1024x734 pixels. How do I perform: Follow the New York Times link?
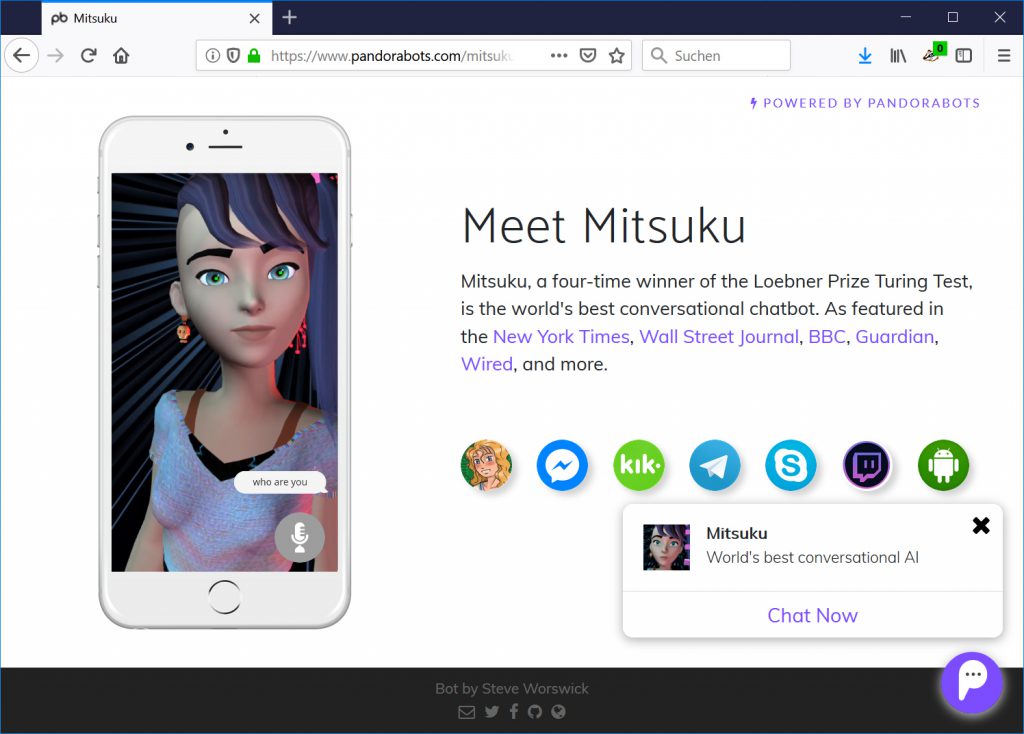(x=561, y=337)
